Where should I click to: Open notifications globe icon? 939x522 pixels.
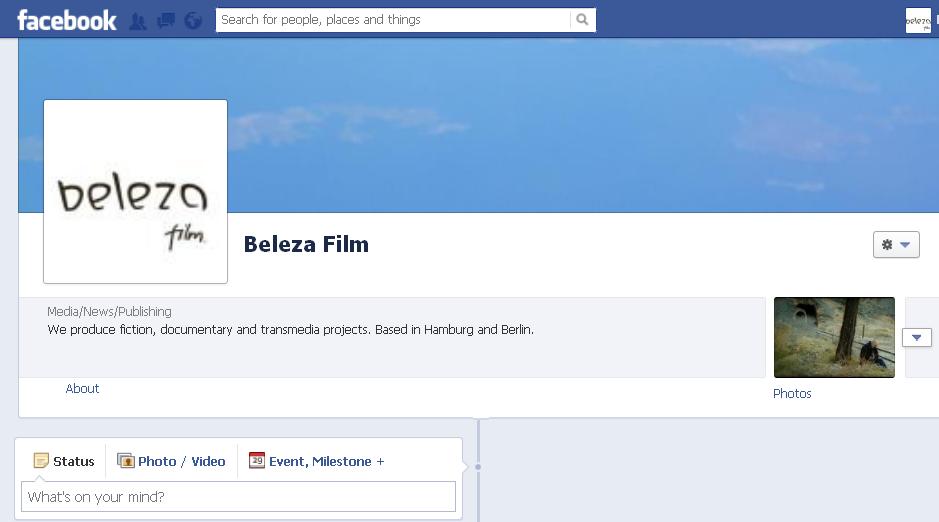click(193, 21)
